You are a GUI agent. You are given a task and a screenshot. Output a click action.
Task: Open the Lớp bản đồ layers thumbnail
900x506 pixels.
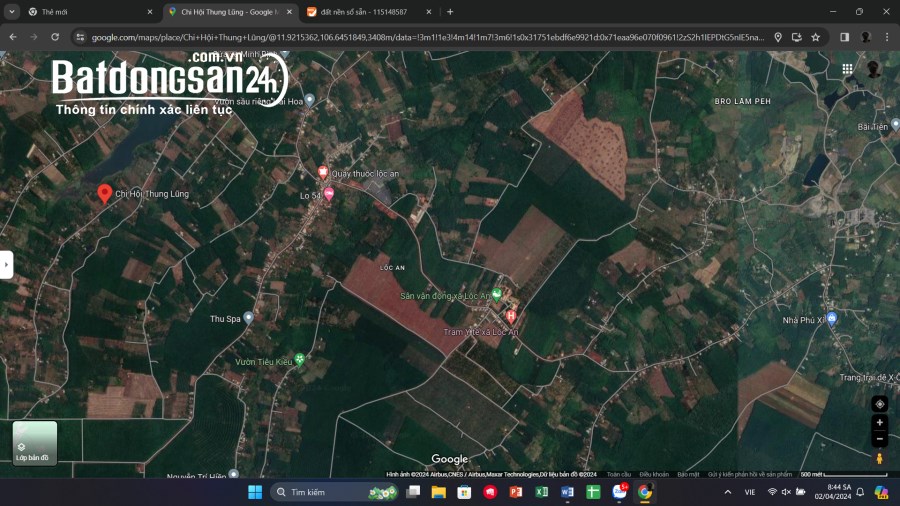[x=35, y=443]
